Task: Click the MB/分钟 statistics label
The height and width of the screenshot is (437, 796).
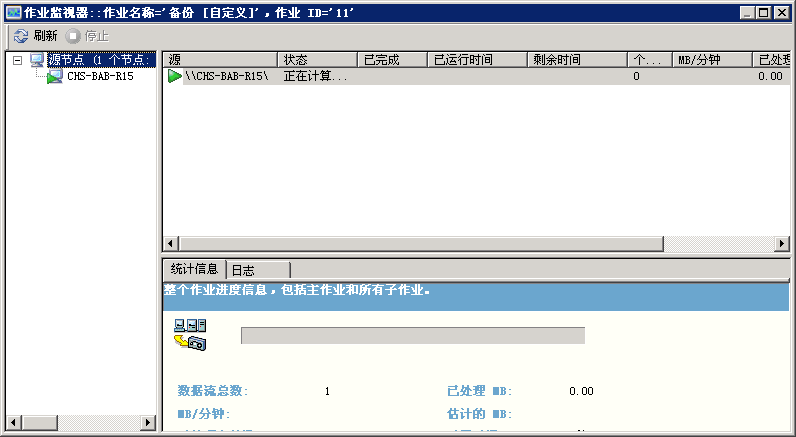Action: [x=204, y=414]
